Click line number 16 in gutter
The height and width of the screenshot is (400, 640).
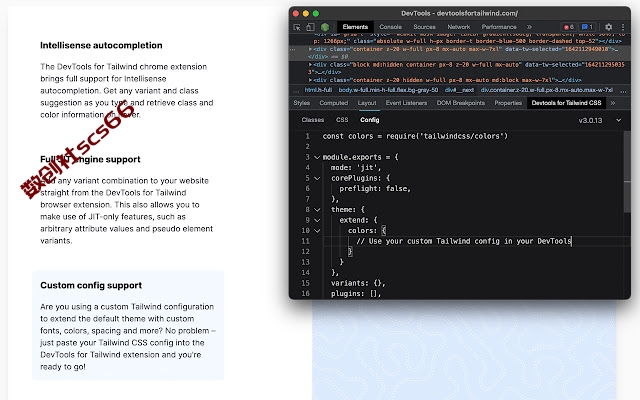[x=305, y=294]
